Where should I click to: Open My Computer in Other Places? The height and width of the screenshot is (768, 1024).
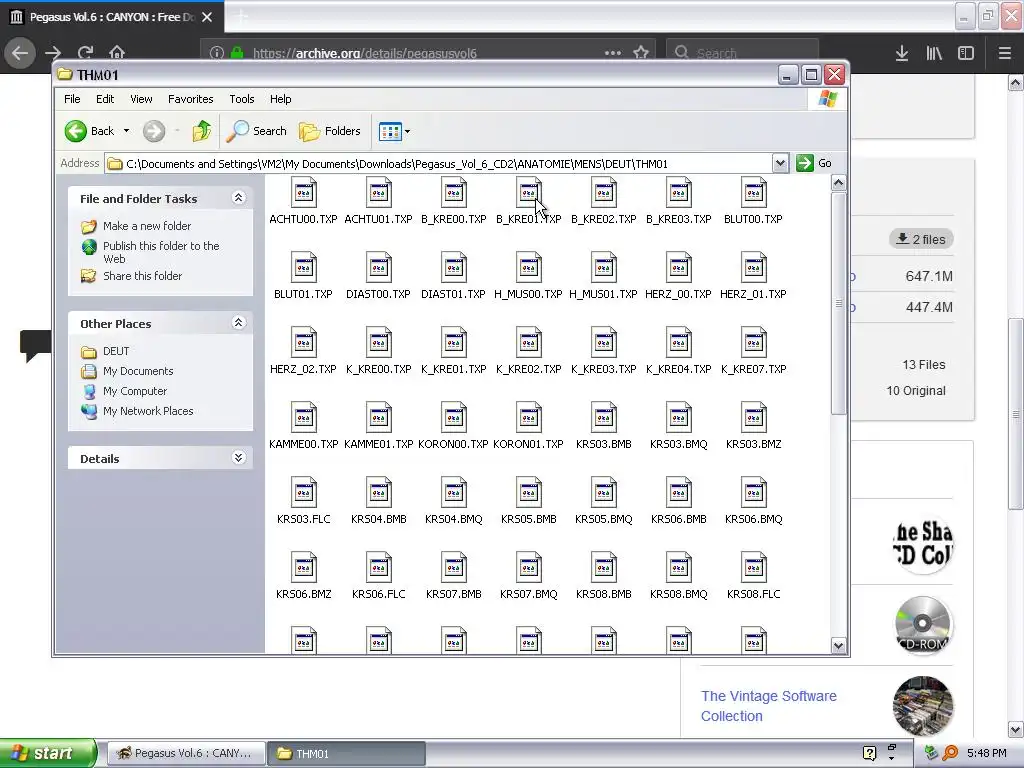pos(135,391)
